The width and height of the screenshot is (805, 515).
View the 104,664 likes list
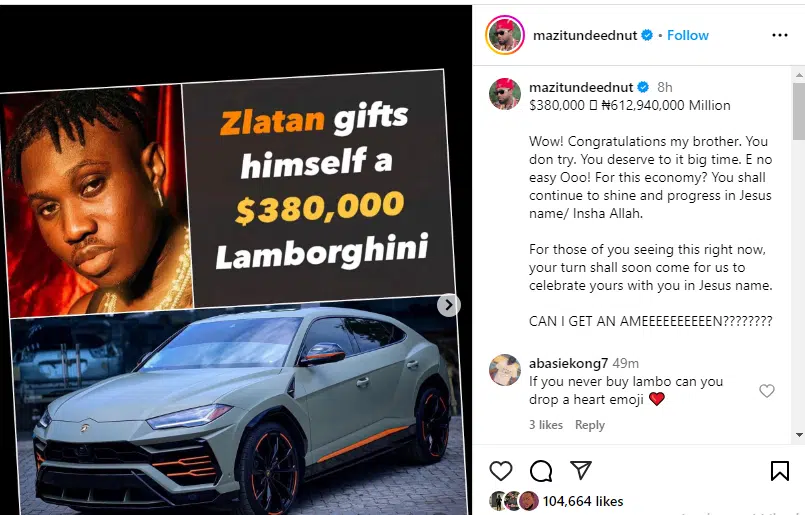[x=583, y=501]
